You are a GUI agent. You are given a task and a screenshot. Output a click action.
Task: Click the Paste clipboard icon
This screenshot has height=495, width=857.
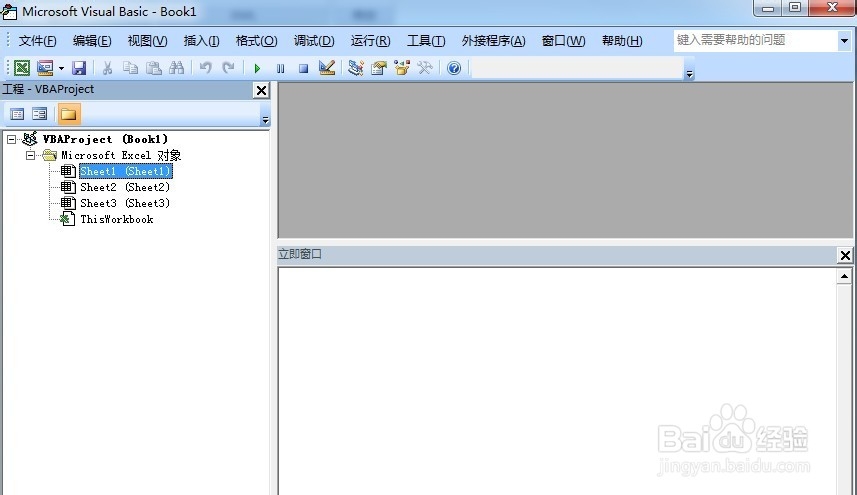pos(154,68)
